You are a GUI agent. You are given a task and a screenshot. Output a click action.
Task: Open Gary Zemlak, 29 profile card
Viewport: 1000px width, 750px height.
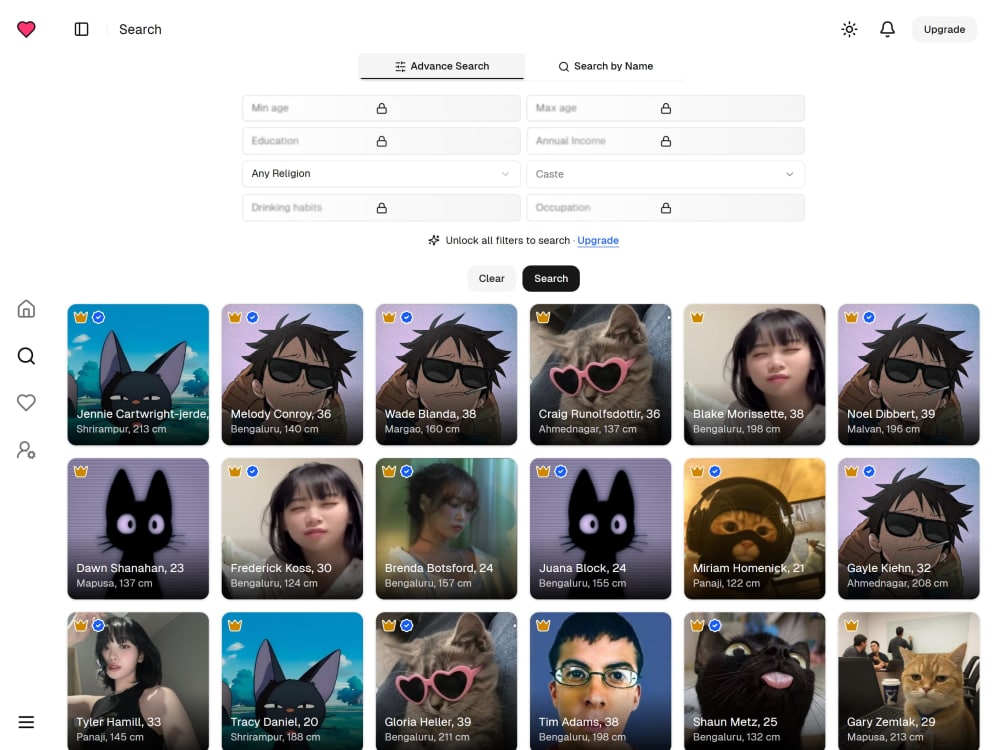click(x=909, y=681)
